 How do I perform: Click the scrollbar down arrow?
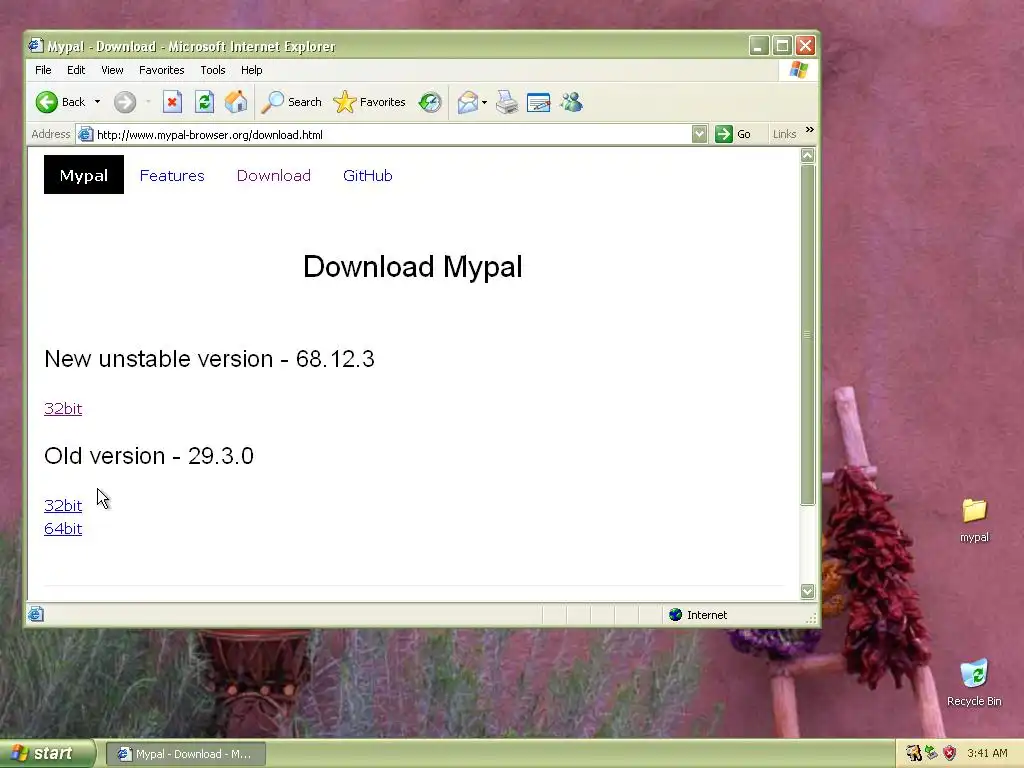click(x=807, y=591)
